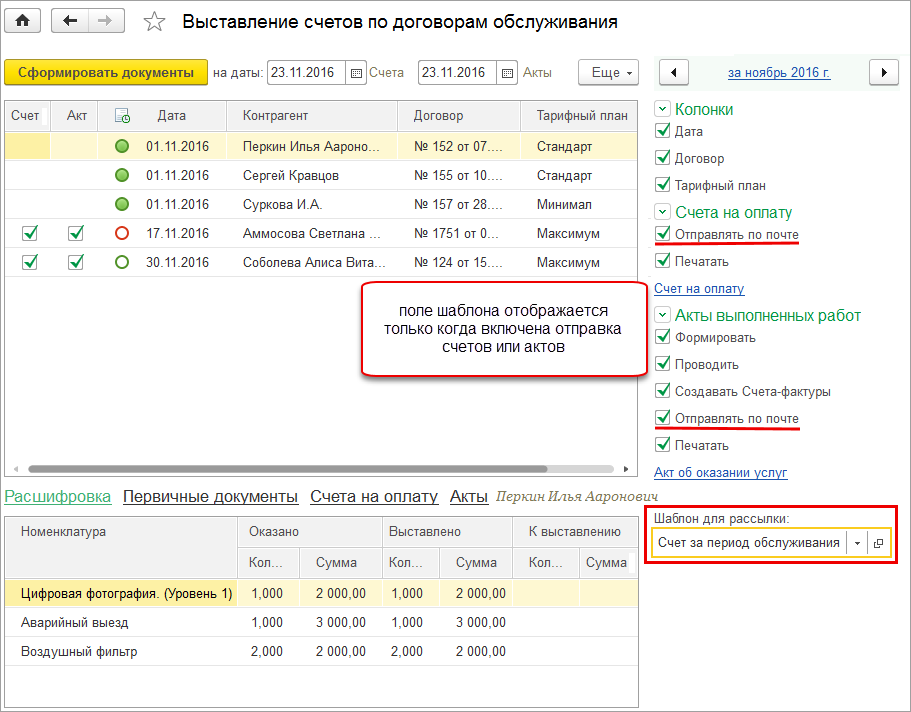Select the Сергей Кравцов row
911x712 pixels.
pyautogui.click(x=321, y=175)
